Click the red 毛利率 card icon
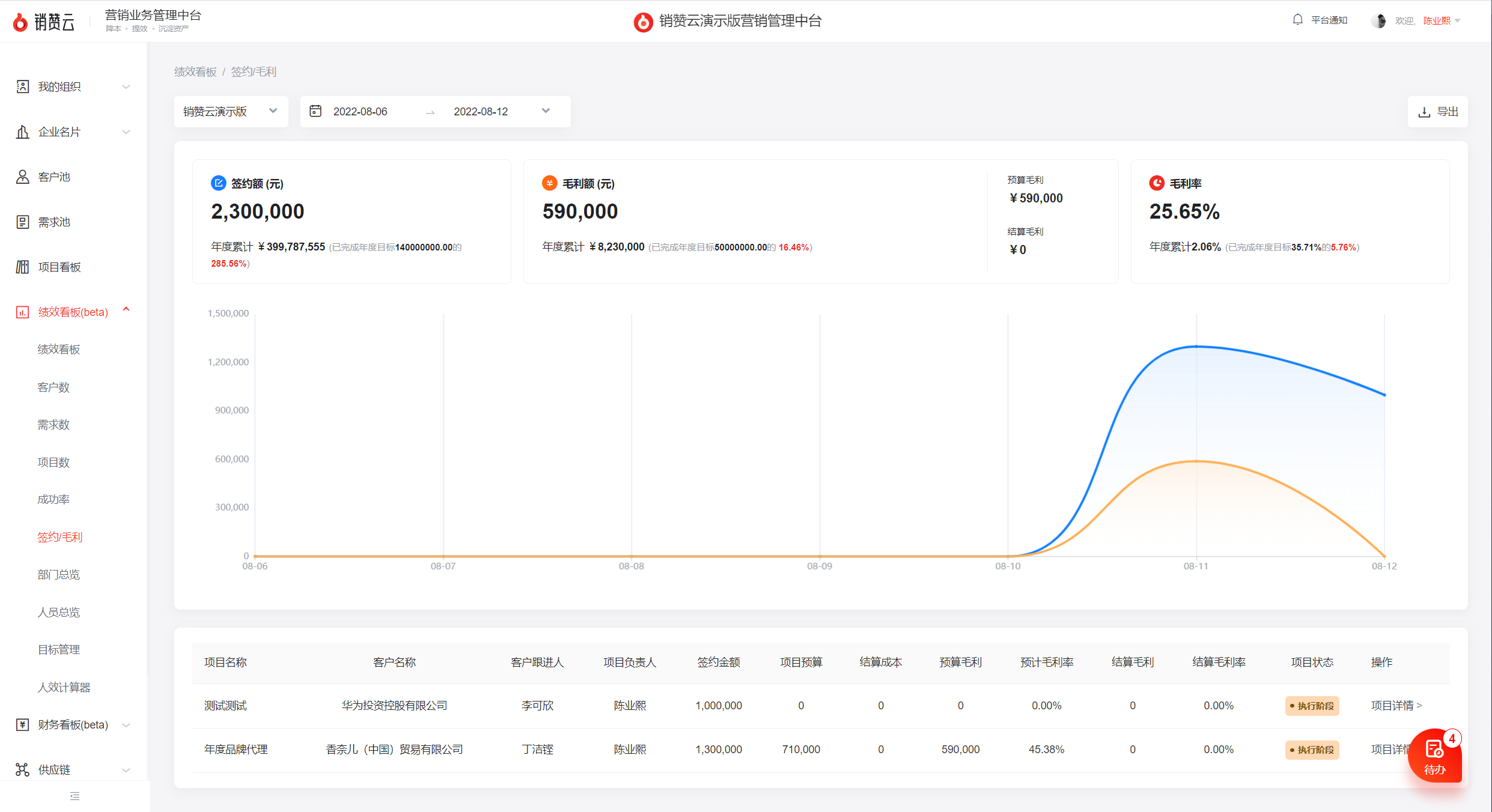 [1157, 183]
